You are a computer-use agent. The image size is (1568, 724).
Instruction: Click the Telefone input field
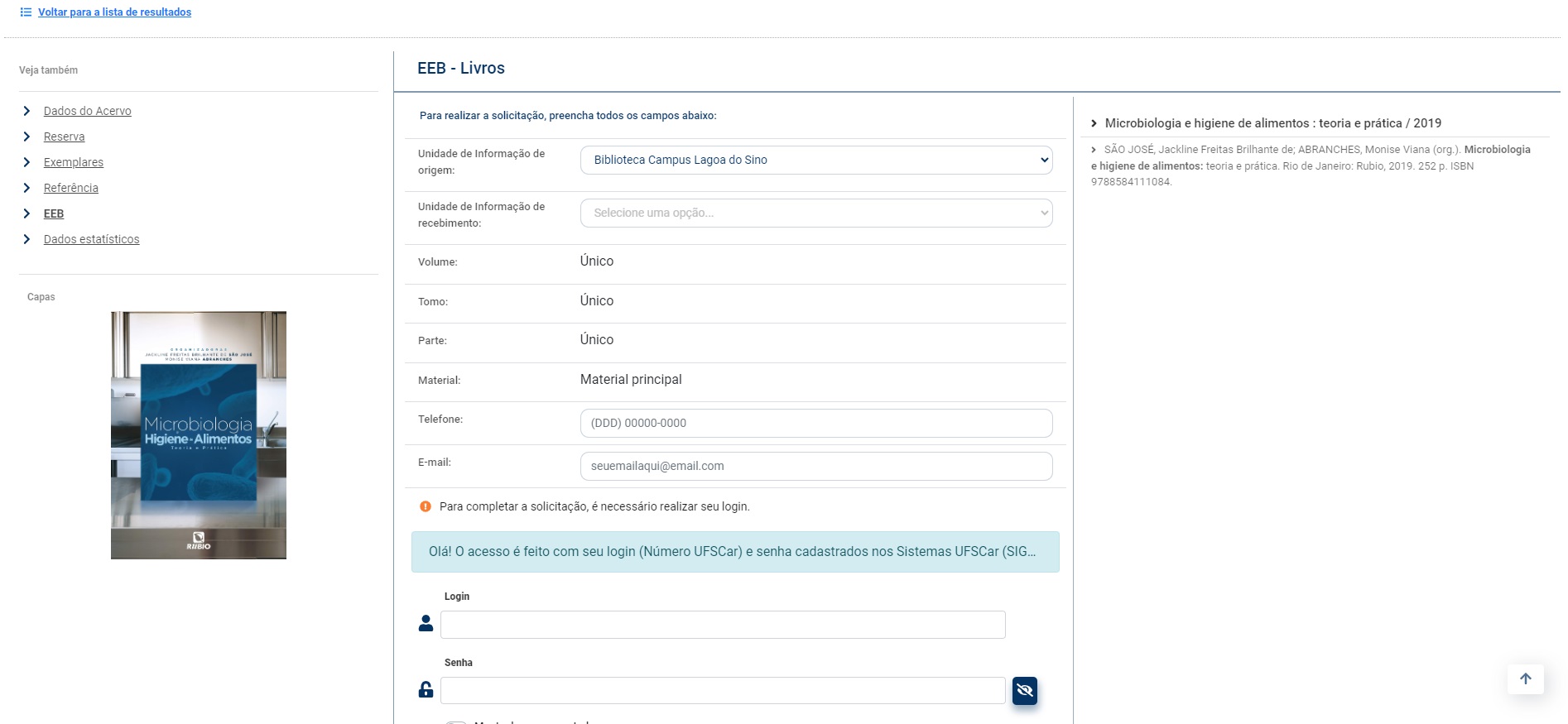815,423
